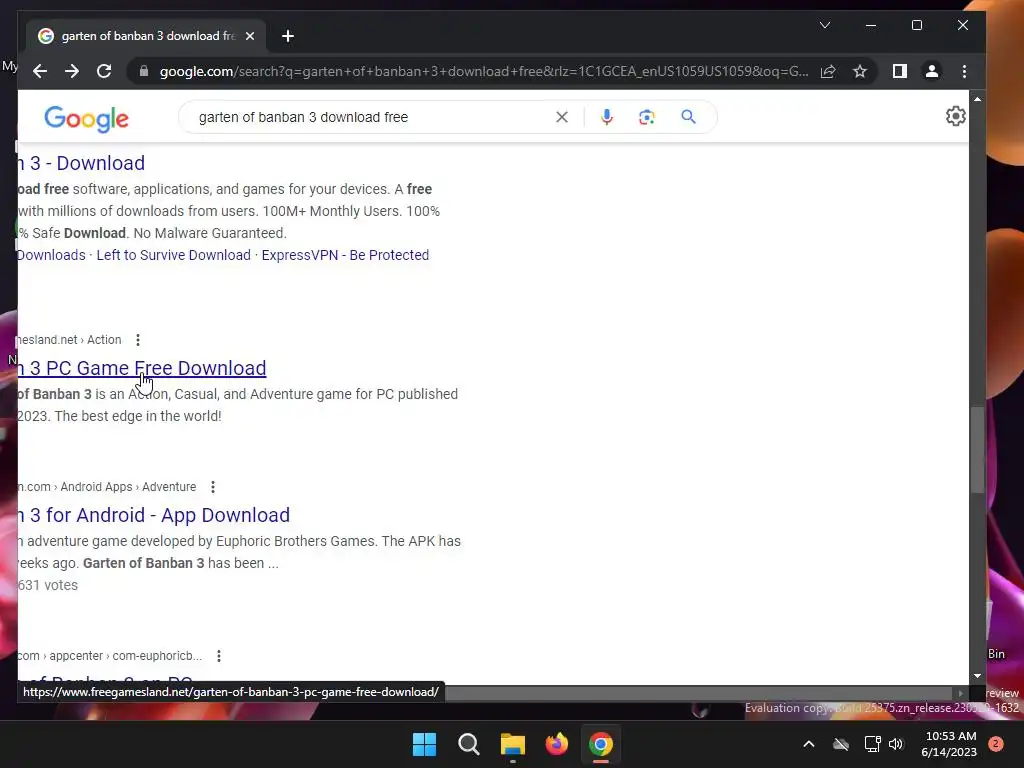The image size is (1024, 768).
Task: Open ExpressVPN - Be Protected sitelink
Action: click(345, 255)
